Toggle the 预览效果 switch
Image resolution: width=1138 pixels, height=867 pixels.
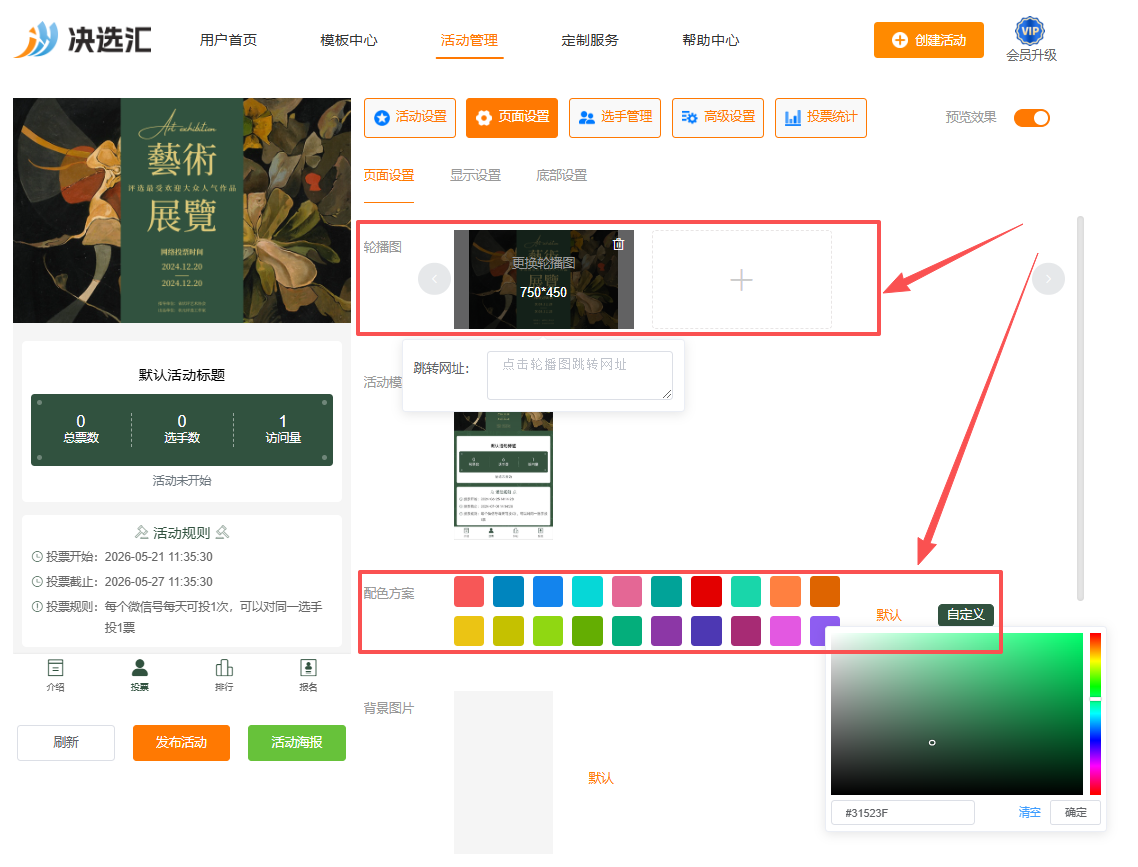(x=1031, y=118)
